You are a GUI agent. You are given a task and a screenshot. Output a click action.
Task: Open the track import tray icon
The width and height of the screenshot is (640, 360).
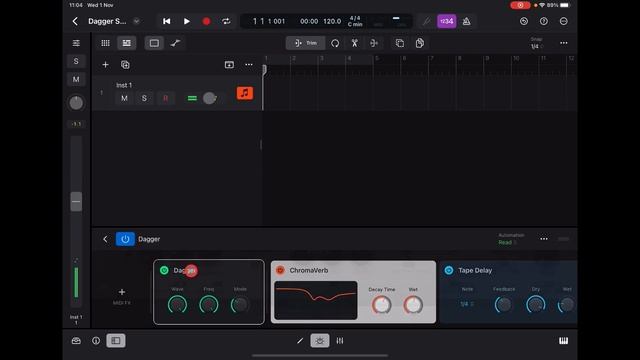tap(229, 64)
